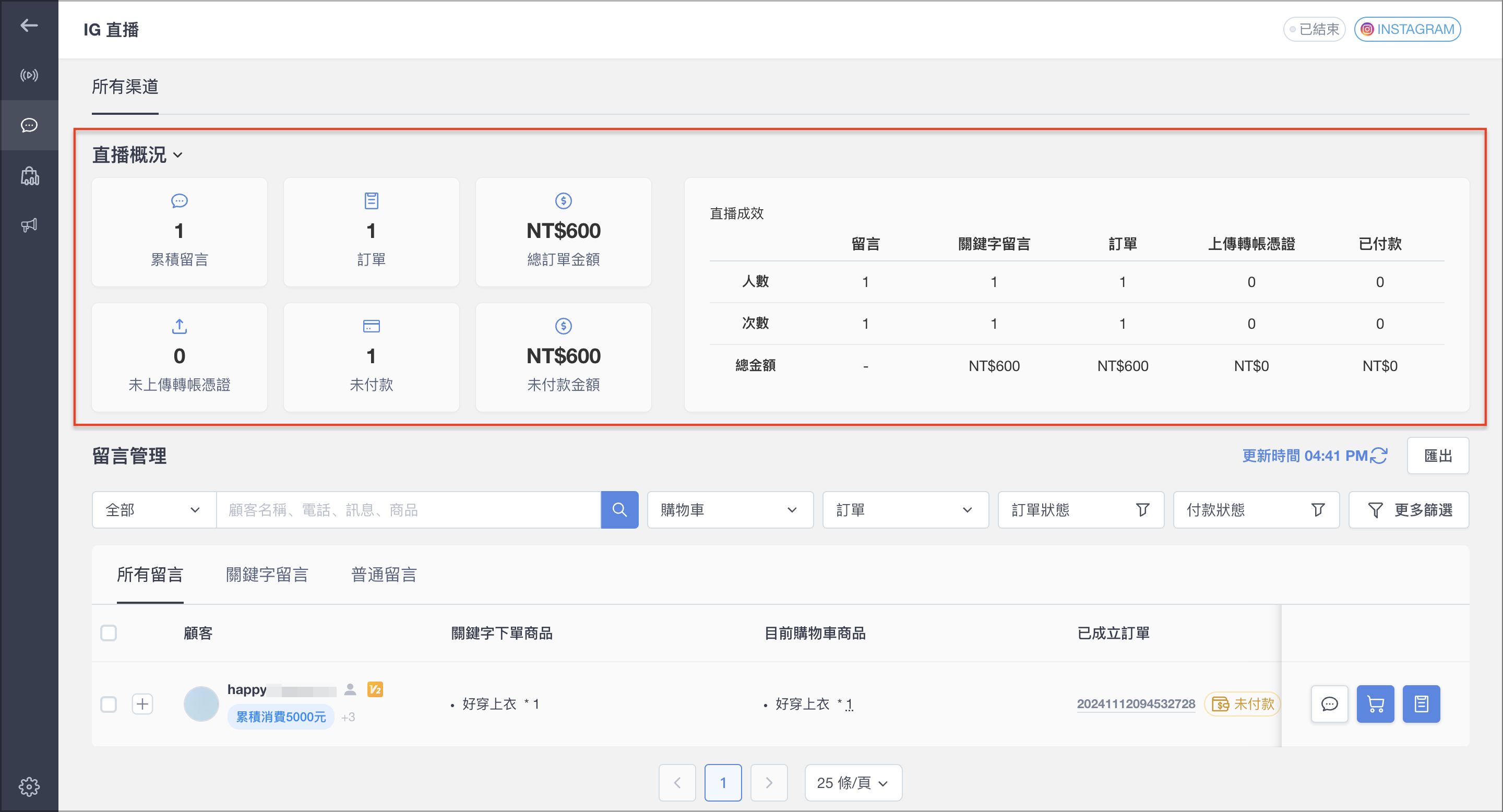Click the INSTAGRAM channel badge
Screen dimensions: 1503x812
coord(1407,29)
